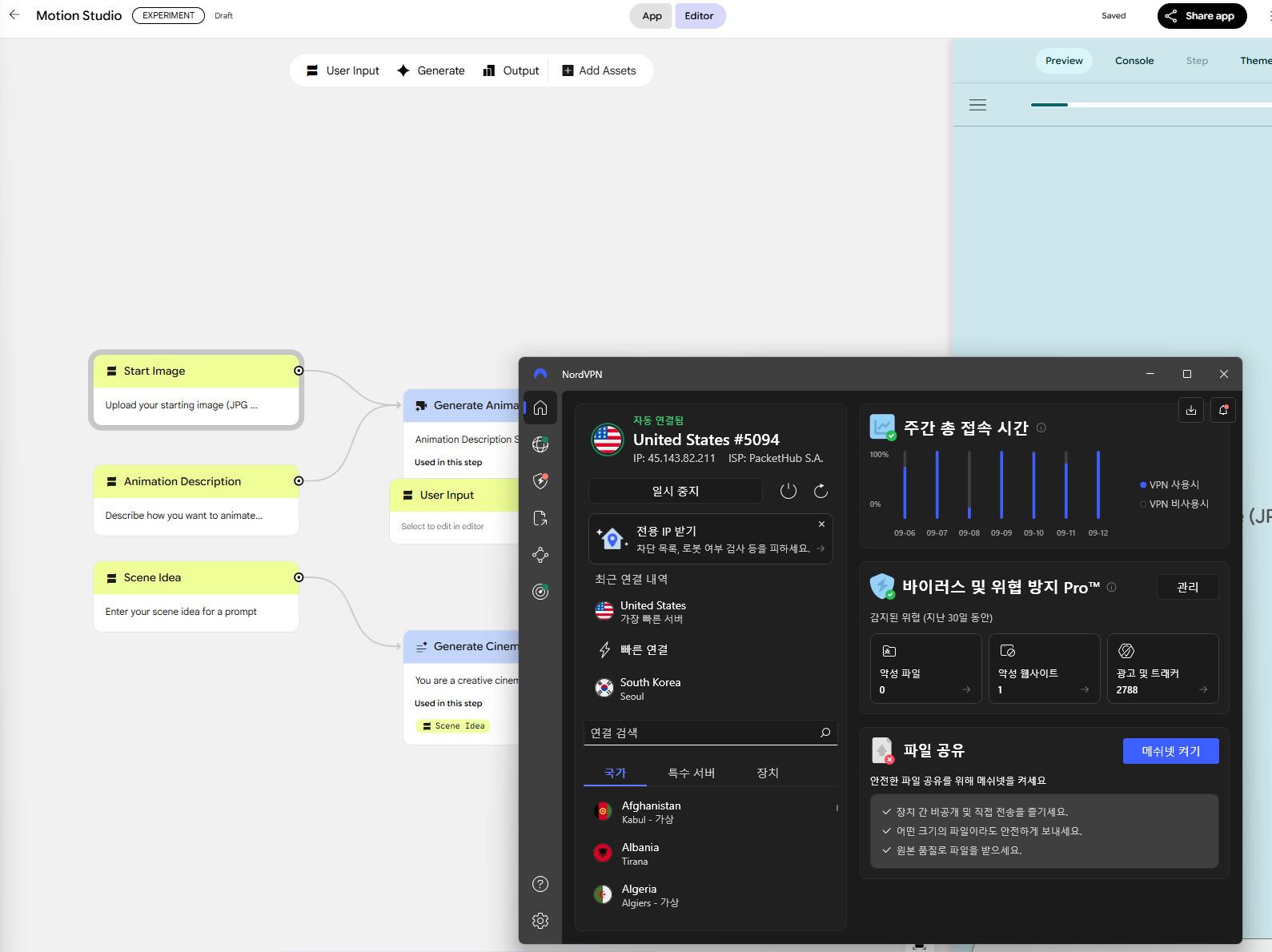
Task: Click the Scene Idea node output port
Action: [x=299, y=577]
